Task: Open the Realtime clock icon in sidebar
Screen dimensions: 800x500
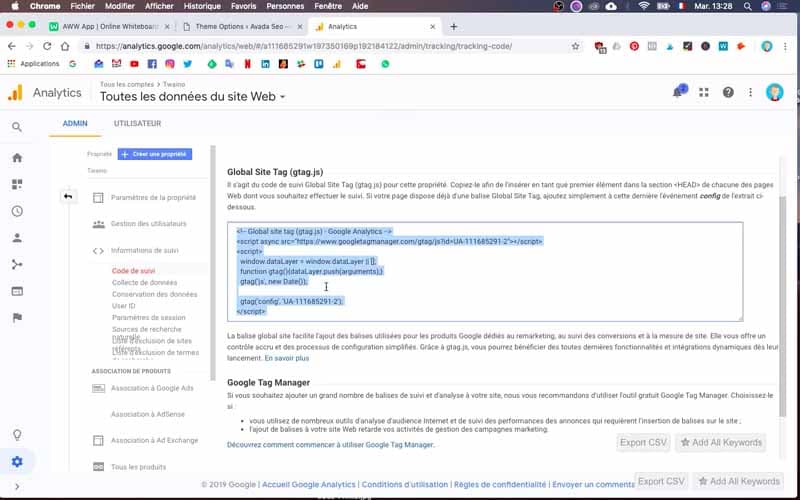Action: pyautogui.click(x=17, y=211)
